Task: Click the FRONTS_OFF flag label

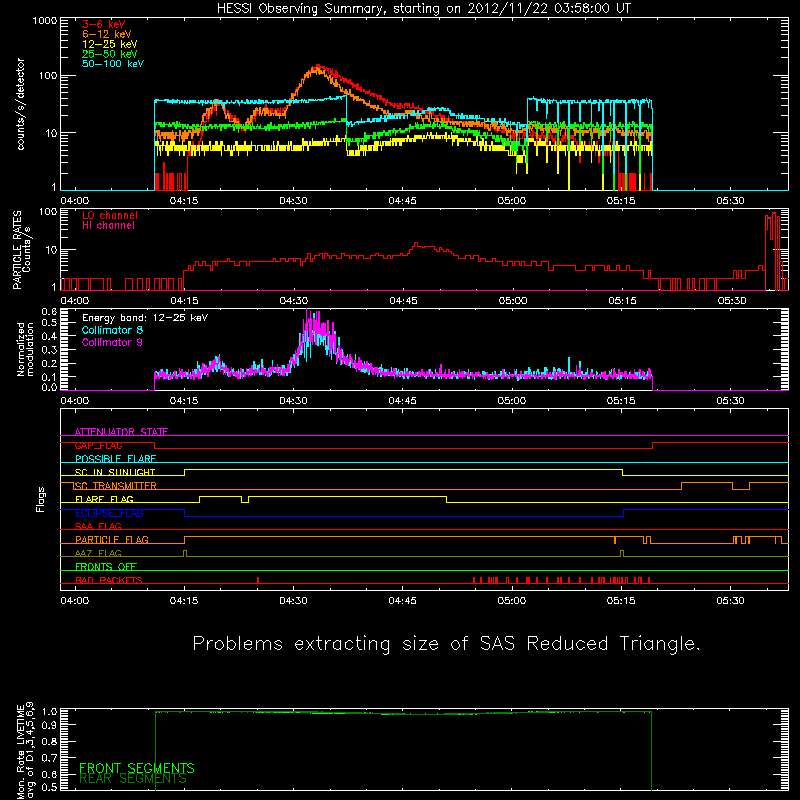Action: coord(106,567)
